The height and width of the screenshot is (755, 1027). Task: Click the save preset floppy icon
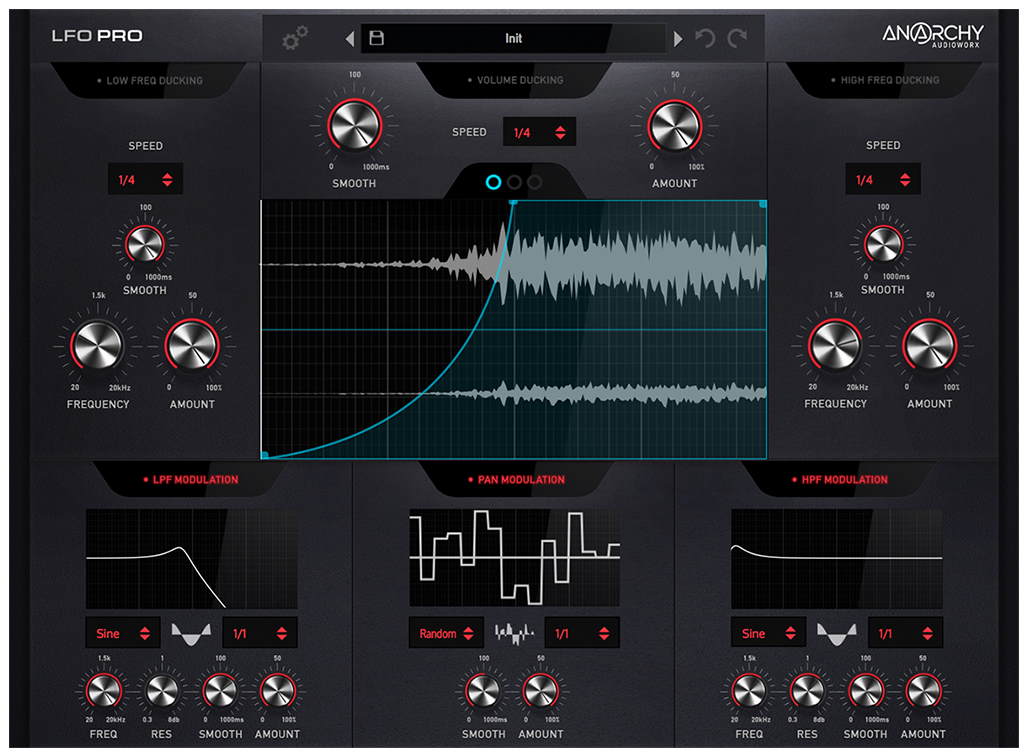[377, 38]
